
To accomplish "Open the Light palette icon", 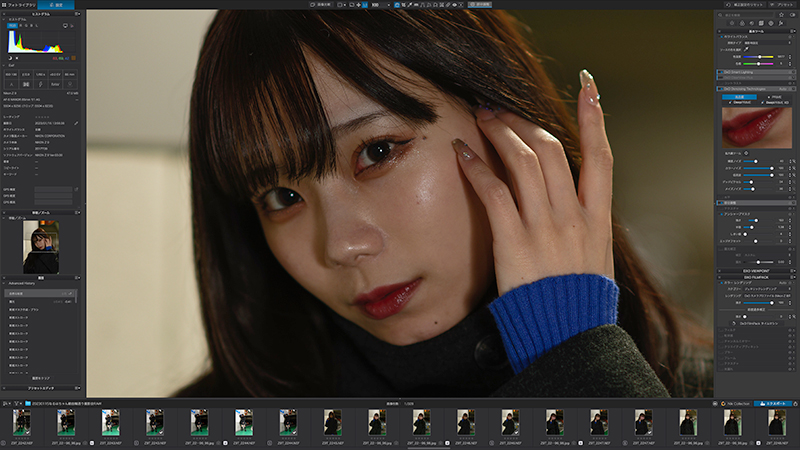I will (x=732, y=23).
